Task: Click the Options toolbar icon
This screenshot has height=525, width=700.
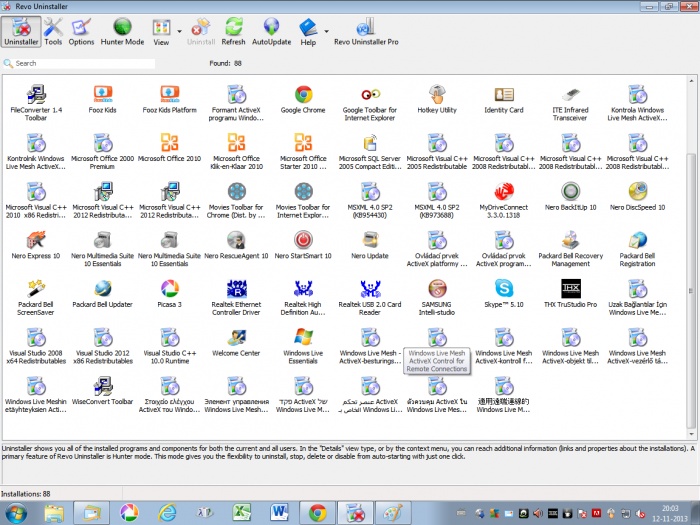Action: tap(82, 31)
